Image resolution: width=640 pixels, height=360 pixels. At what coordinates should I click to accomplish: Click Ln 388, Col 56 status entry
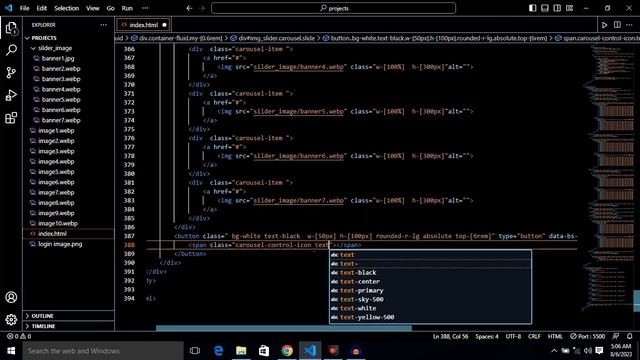pos(450,336)
